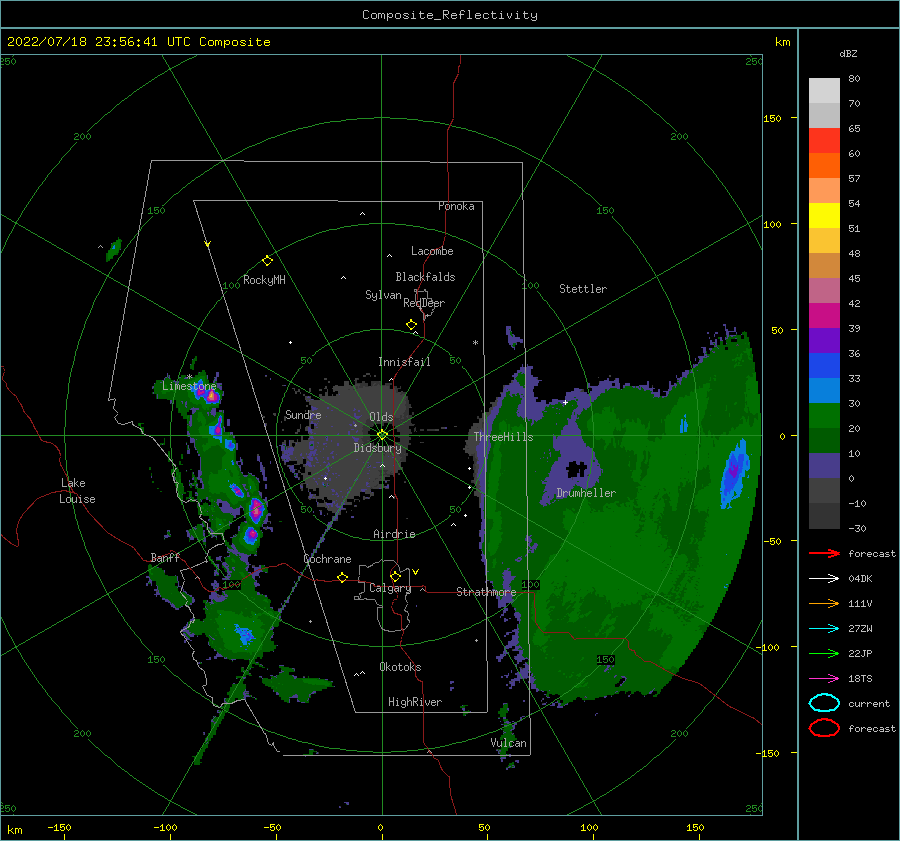Screen dimensions: 900x841
Task: Click the asterisk marker east of Innisfail
Action: click(x=475, y=343)
